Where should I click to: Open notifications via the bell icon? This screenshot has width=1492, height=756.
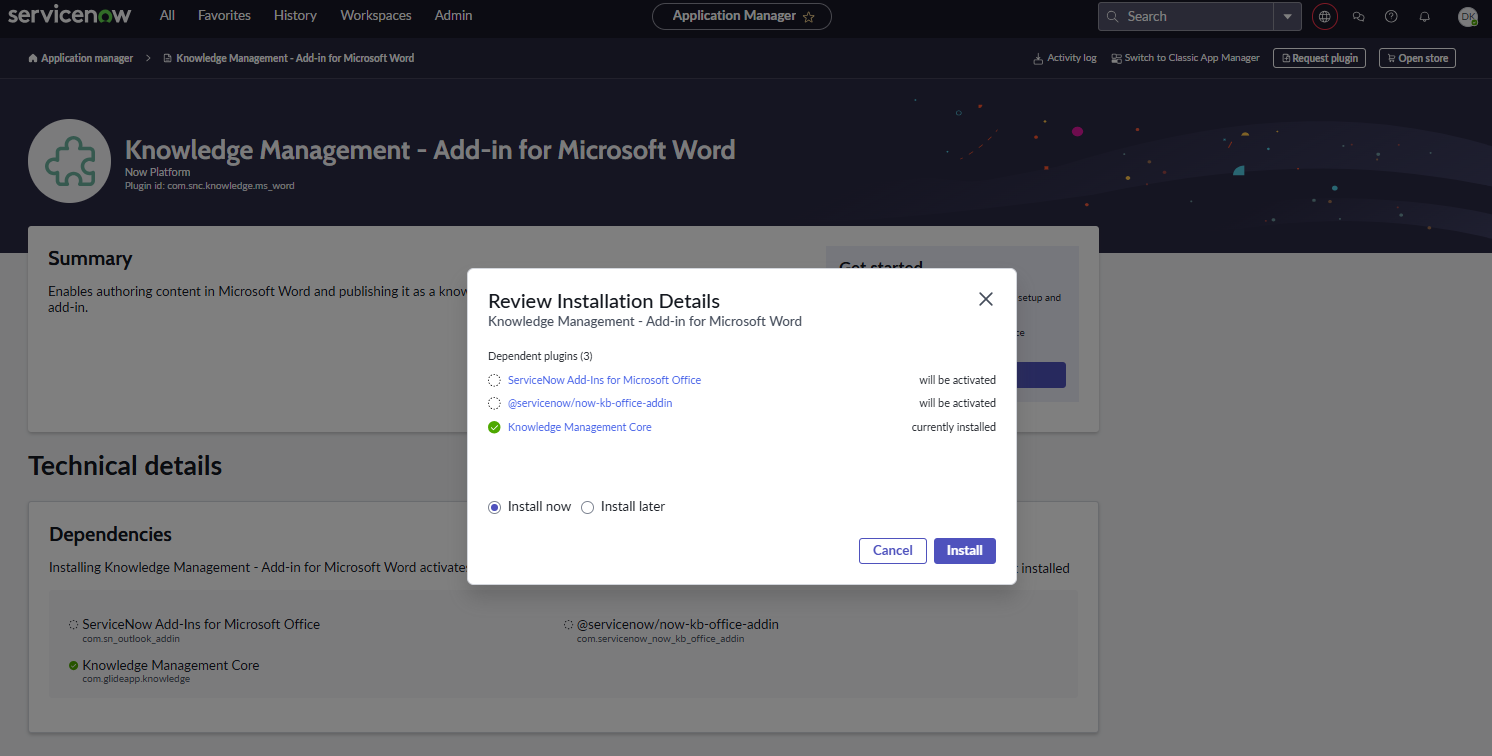tap(1424, 16)
